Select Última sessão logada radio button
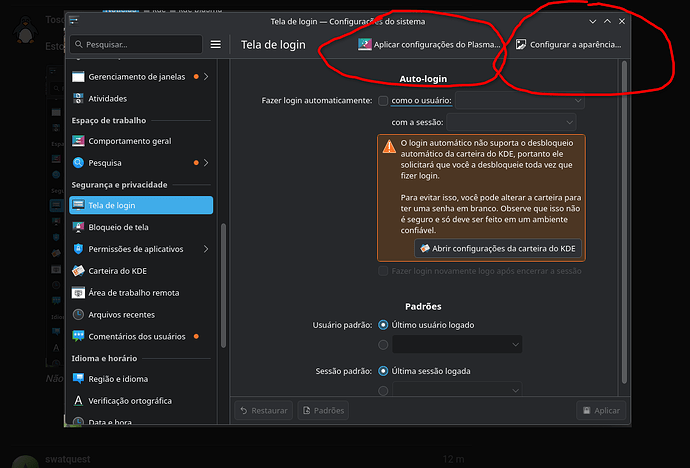 click(x=383, y=371)
